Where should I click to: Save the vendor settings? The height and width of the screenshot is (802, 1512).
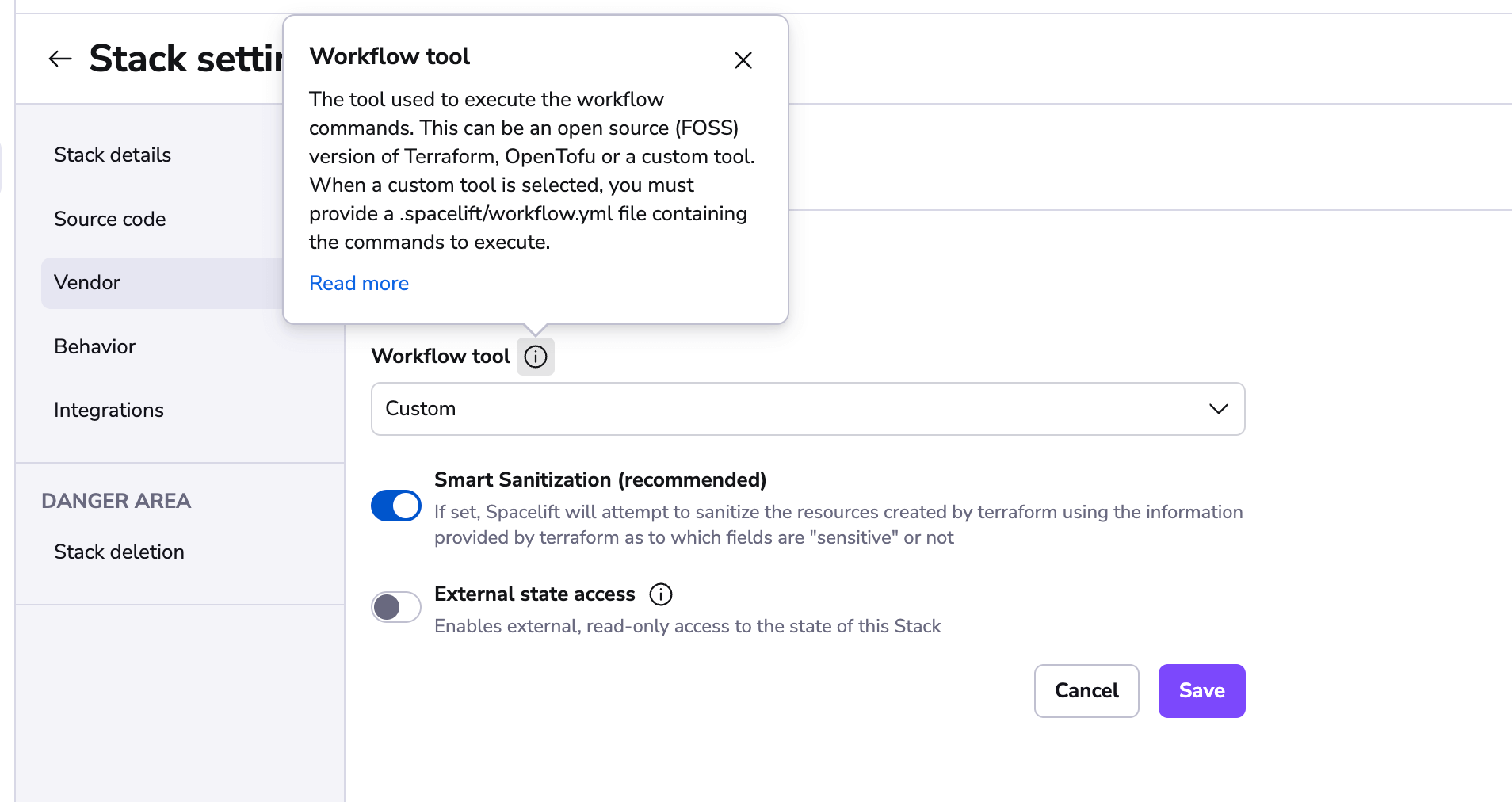[x=1201, y=690]
